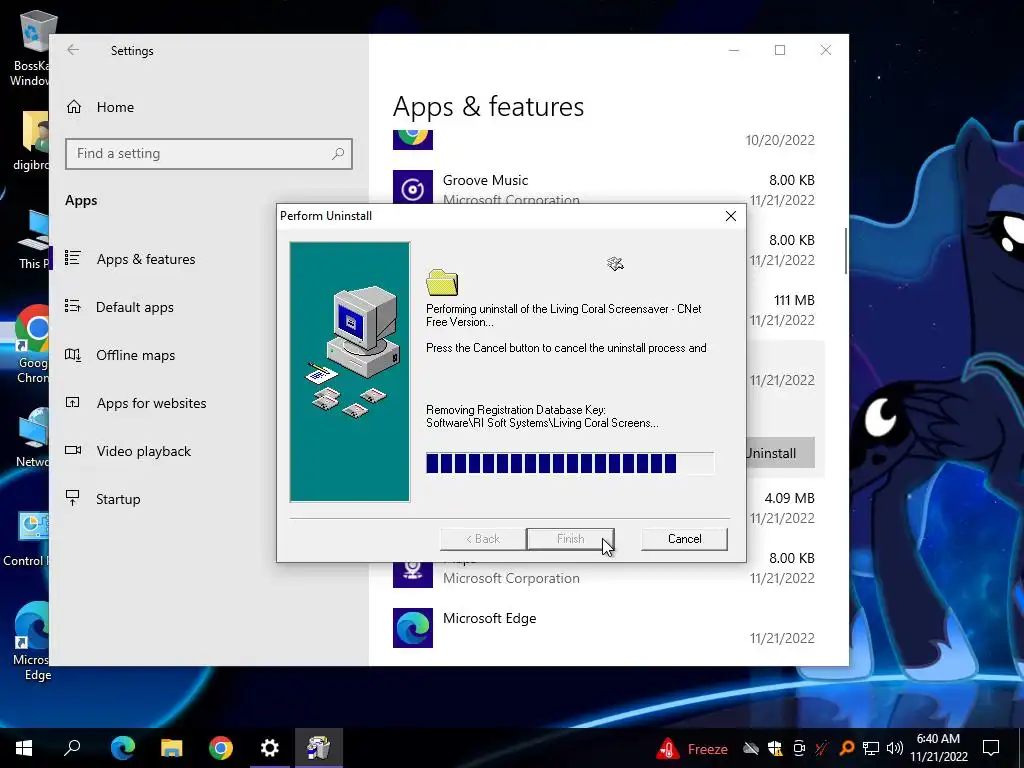
Task: Open the clock showing 6:40 AM
Action: click(938, 748)
